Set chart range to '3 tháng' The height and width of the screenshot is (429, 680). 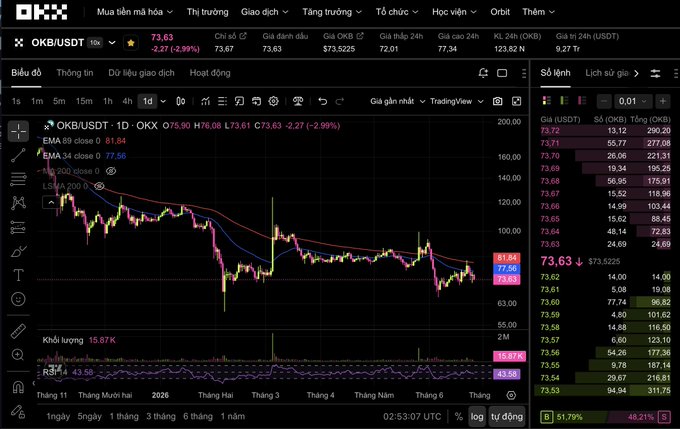tap(160, 416)
